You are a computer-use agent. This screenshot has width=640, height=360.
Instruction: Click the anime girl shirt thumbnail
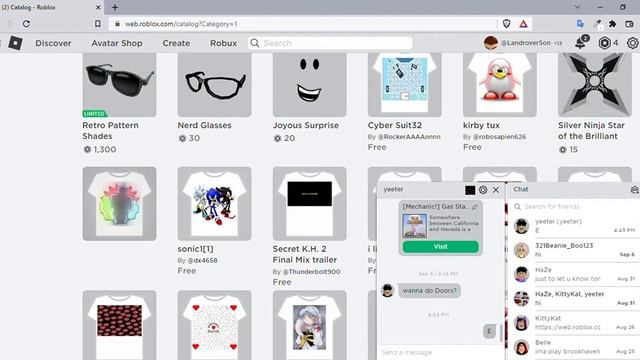tap(309, 325)
